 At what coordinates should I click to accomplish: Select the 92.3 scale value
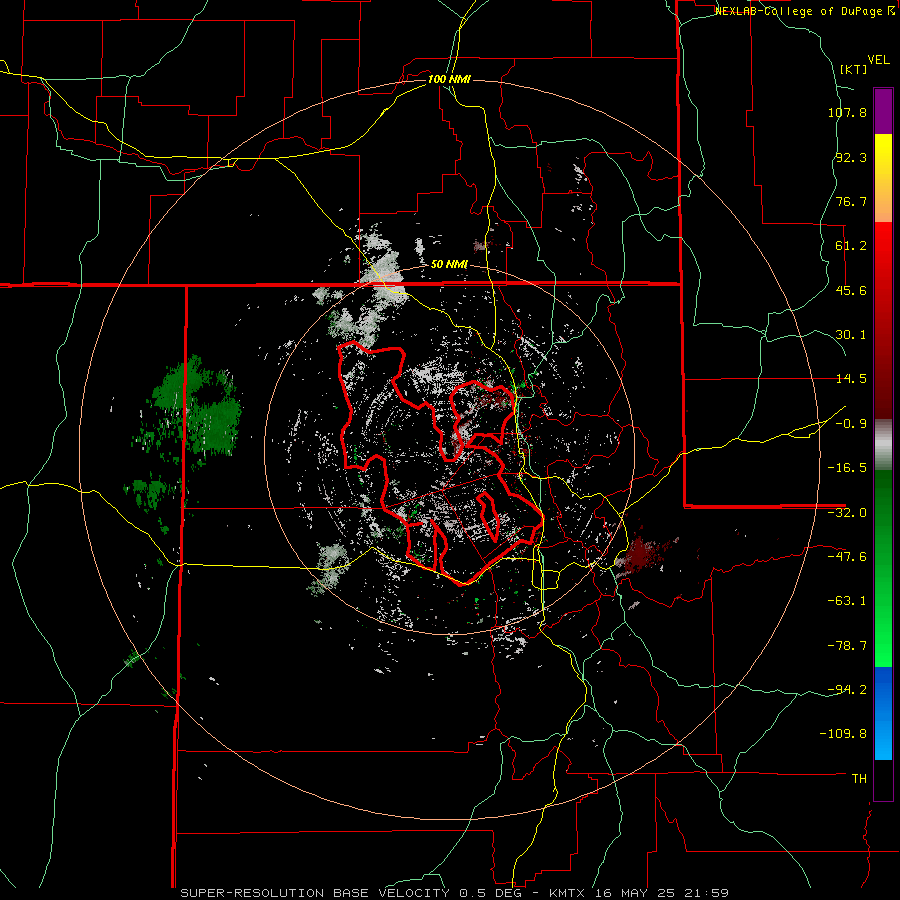(851, 157)
